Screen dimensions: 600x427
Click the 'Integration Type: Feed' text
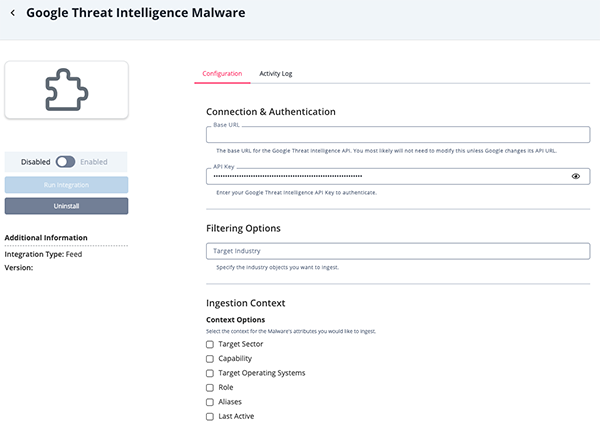pos(43,254)
